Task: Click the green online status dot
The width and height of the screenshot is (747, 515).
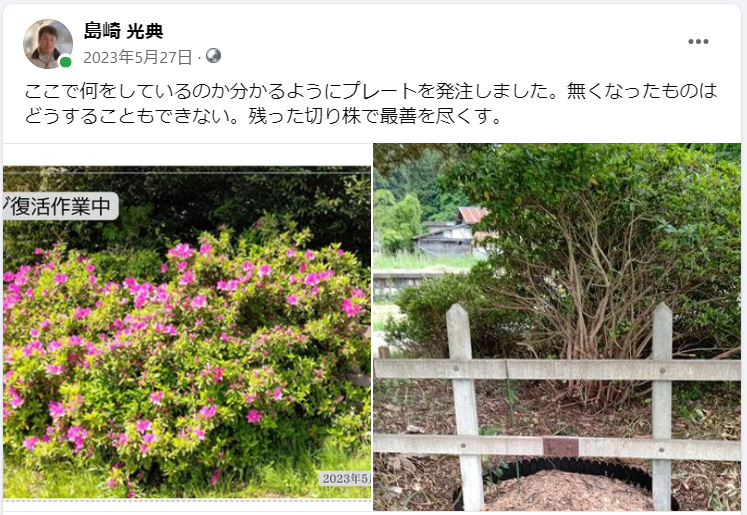Action: point(66,62)
